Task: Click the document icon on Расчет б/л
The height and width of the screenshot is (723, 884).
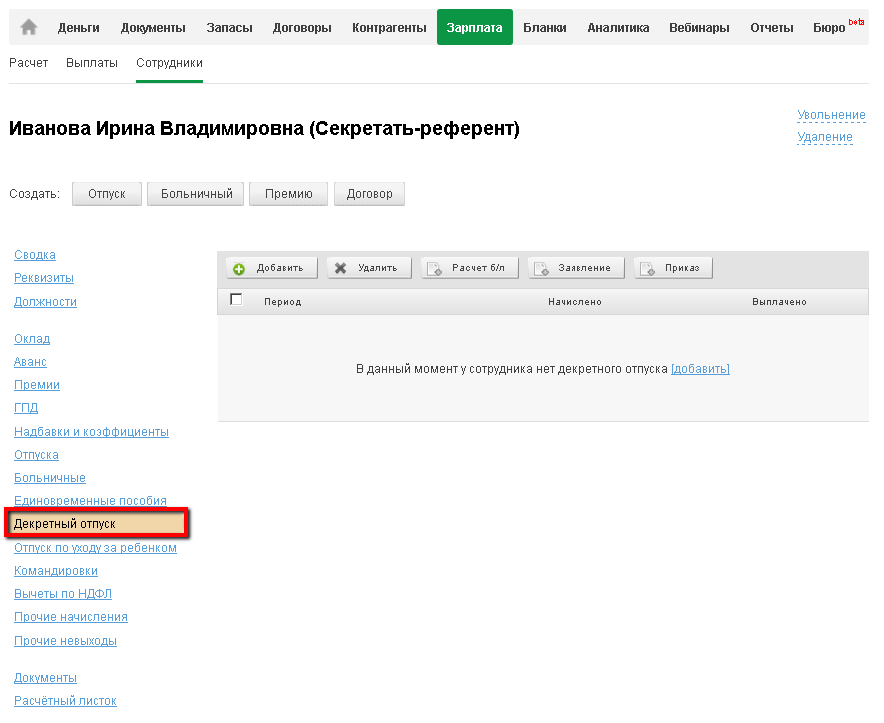Action: tap(434, 268)
